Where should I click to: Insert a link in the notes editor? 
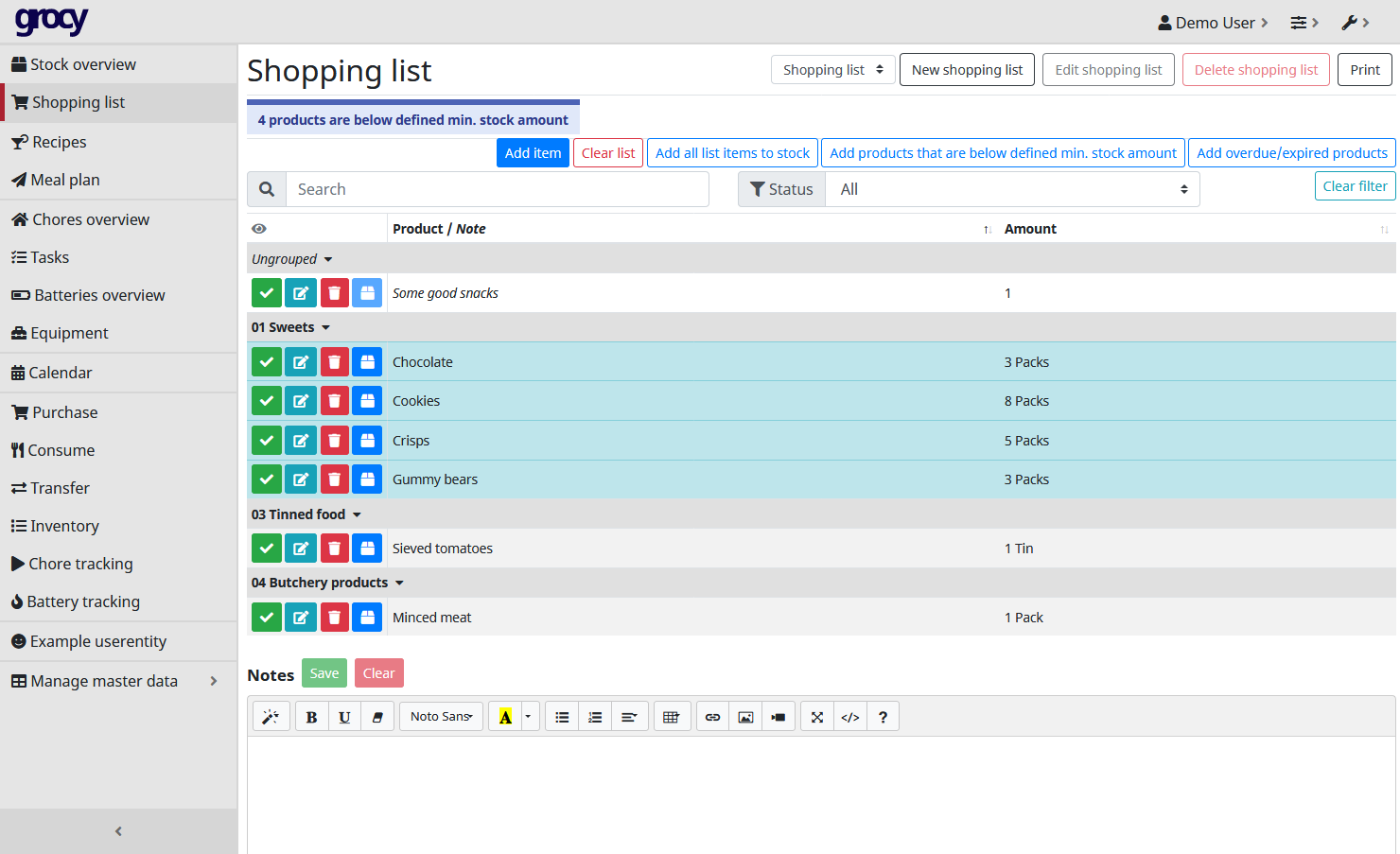pos(713,717)
